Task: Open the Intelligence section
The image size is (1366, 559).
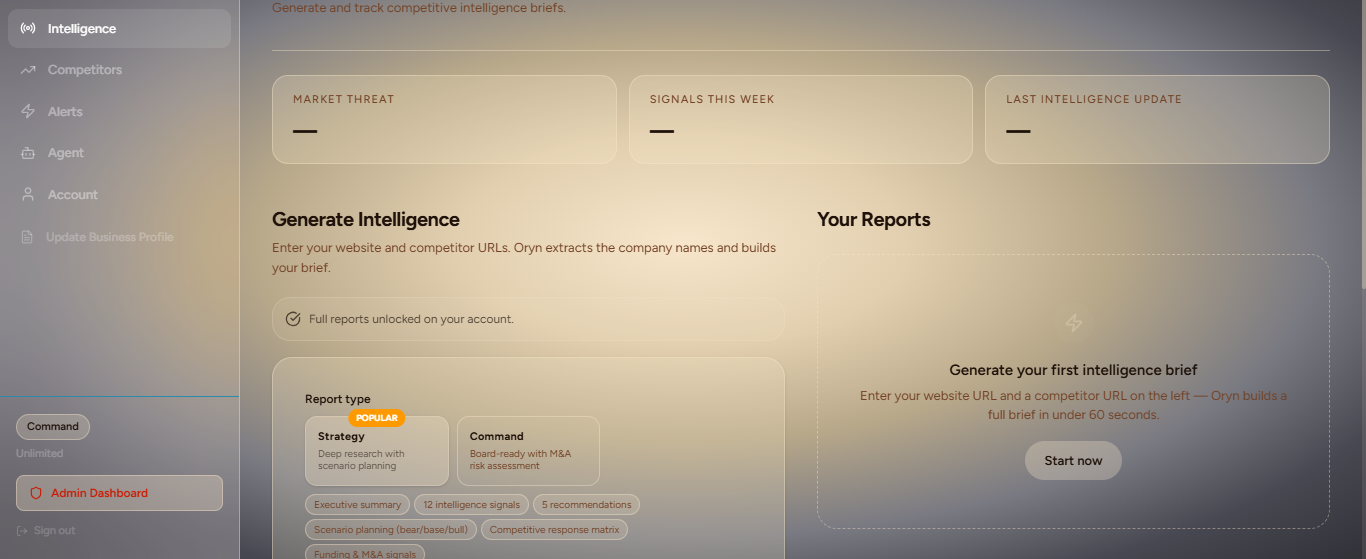Action: tap(119, 29)
